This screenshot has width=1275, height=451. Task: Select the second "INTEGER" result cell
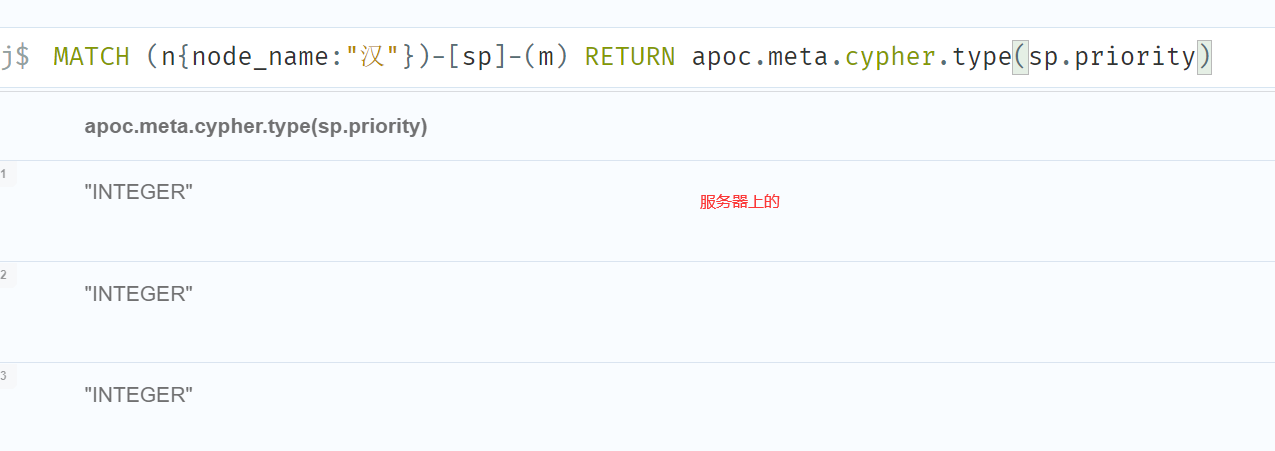tap(138, 293)
